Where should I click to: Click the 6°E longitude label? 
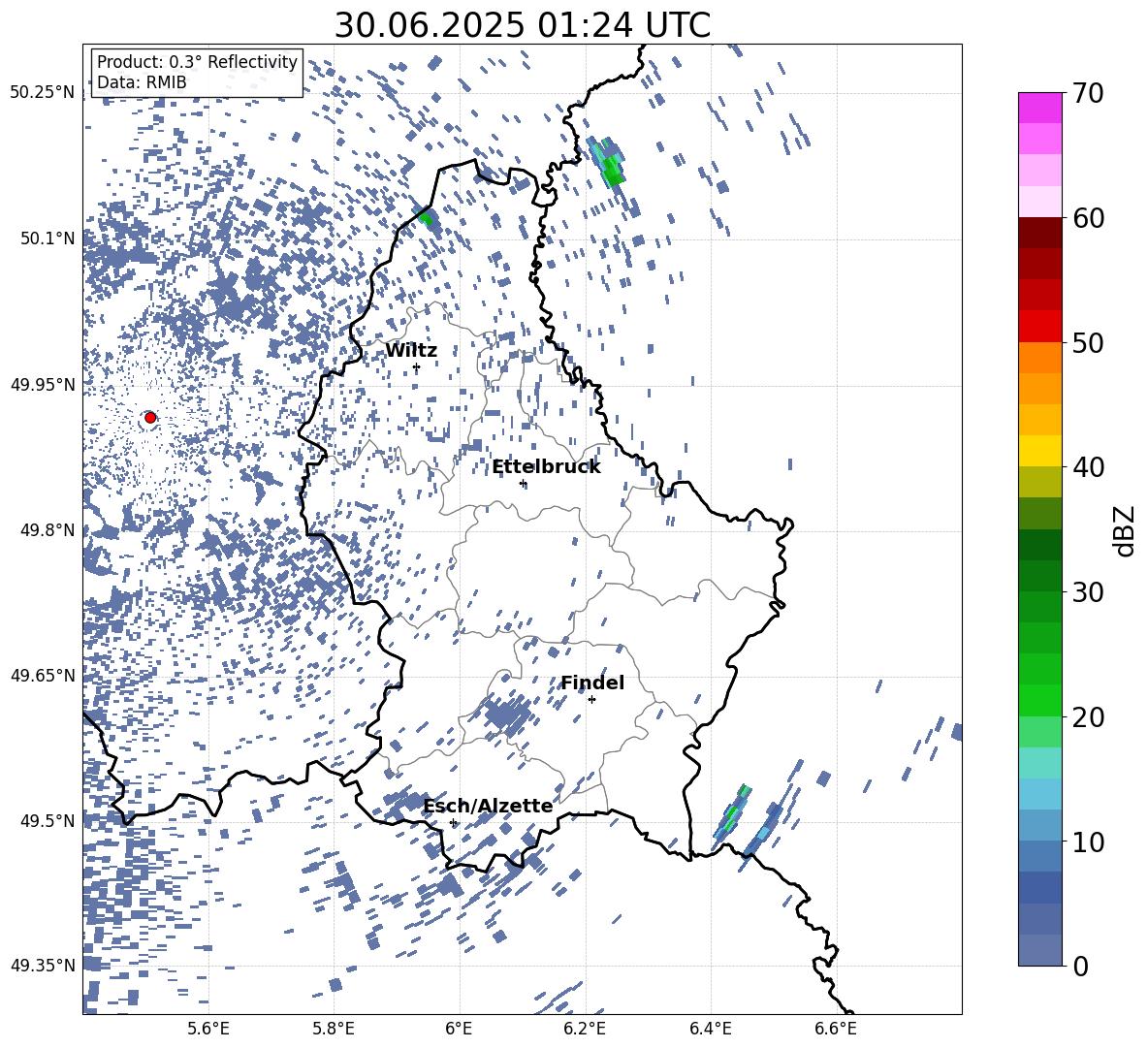tap(459, 1029)
